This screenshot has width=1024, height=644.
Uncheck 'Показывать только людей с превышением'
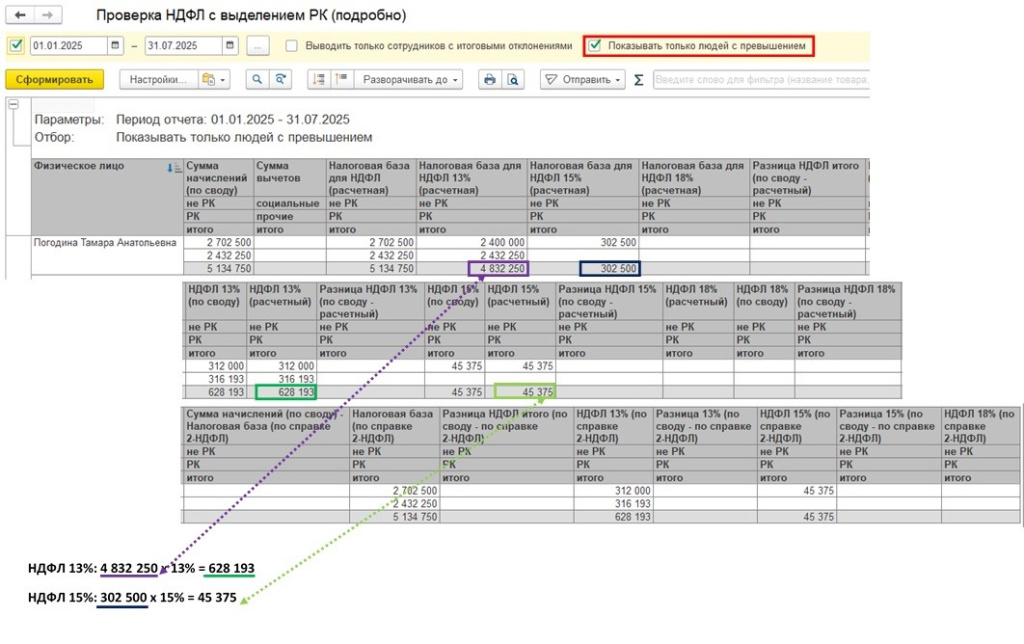click(595, 46)
